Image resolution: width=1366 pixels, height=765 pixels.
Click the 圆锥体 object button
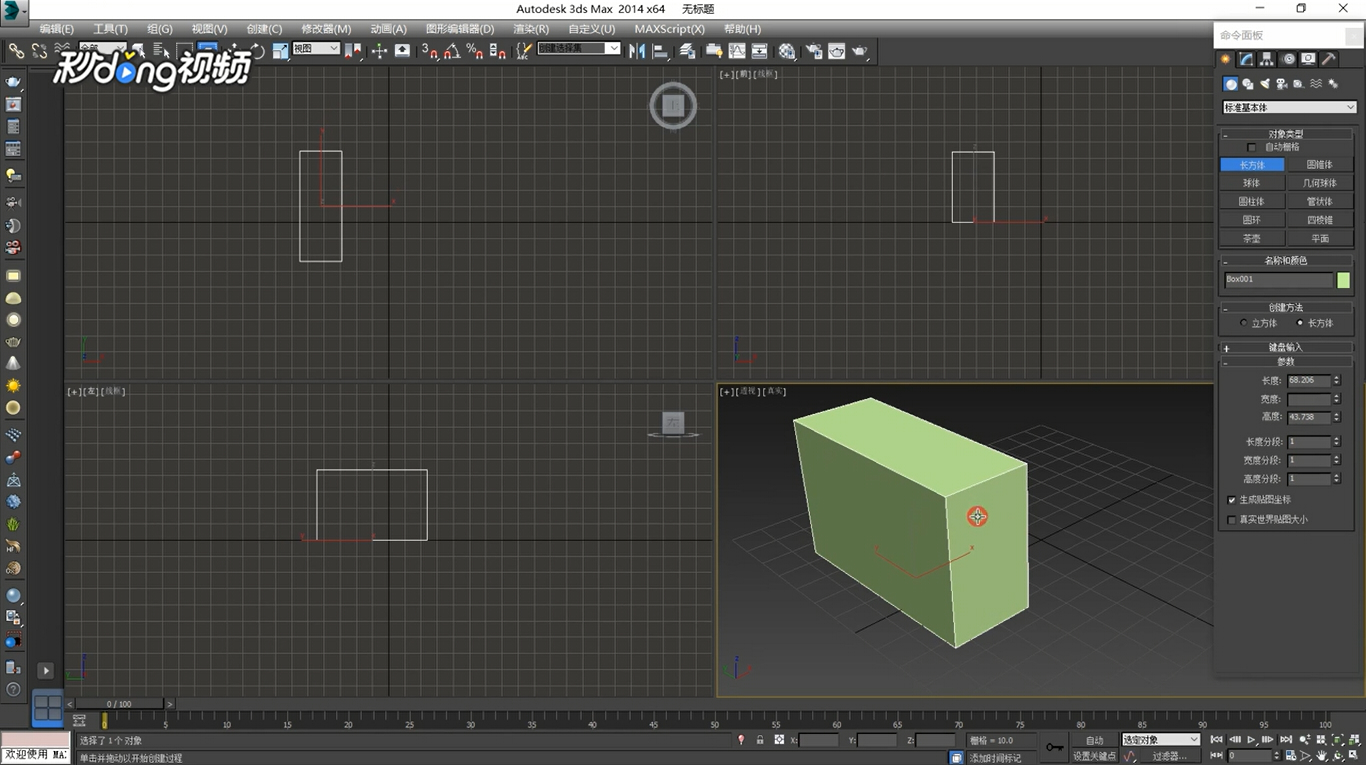click(x=1320, y=165)
